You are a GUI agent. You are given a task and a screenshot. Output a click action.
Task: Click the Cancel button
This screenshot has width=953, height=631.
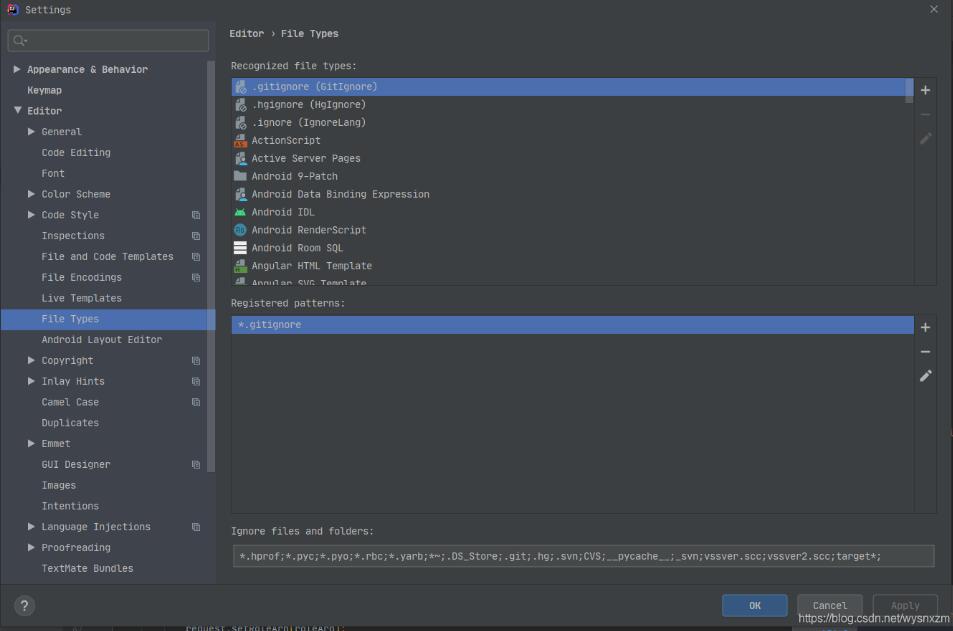click(829, 605)
